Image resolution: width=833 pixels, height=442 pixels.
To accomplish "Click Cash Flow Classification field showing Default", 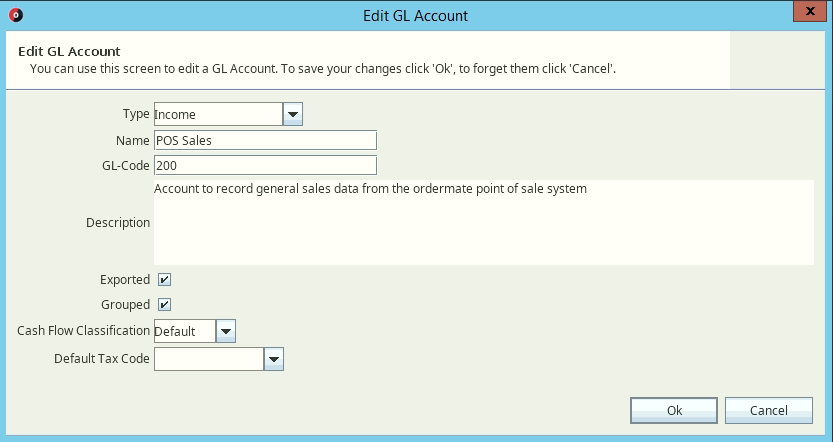I will [185, 331].
